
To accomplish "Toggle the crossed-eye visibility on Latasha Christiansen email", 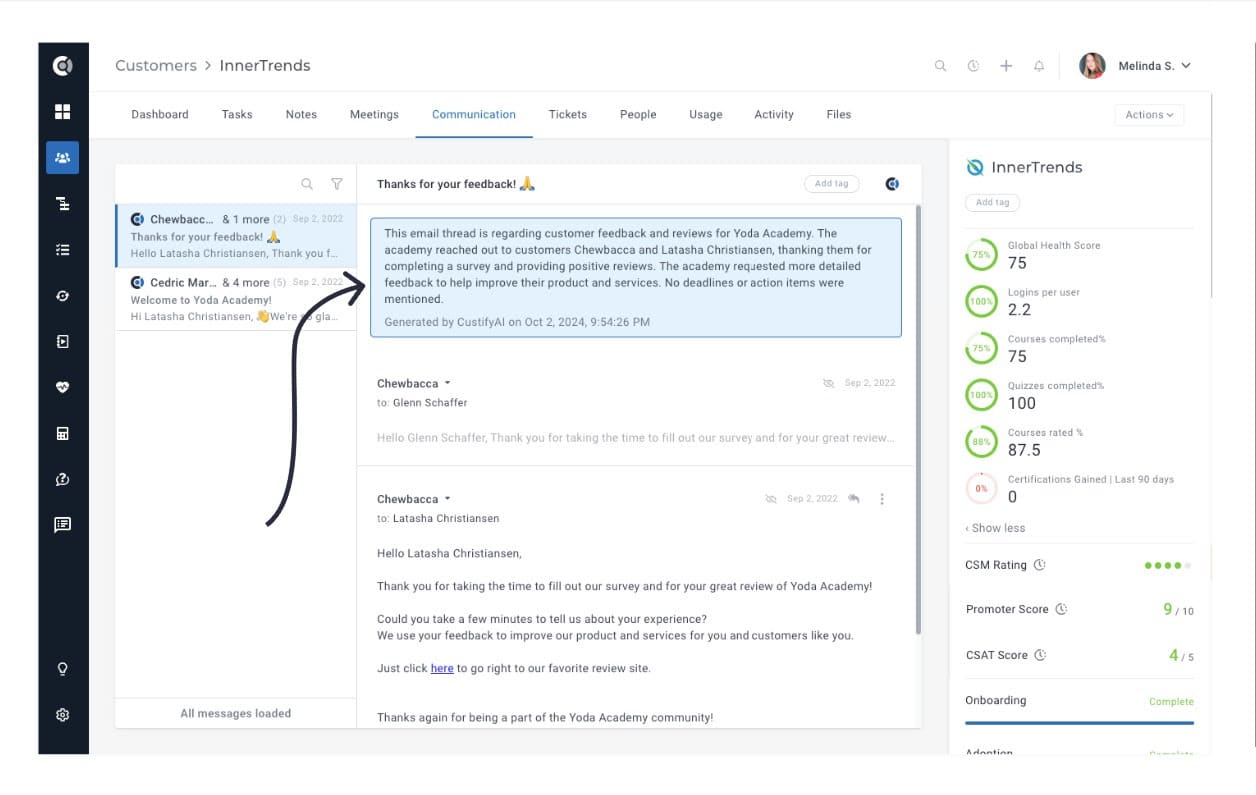I will coord(771,498).
